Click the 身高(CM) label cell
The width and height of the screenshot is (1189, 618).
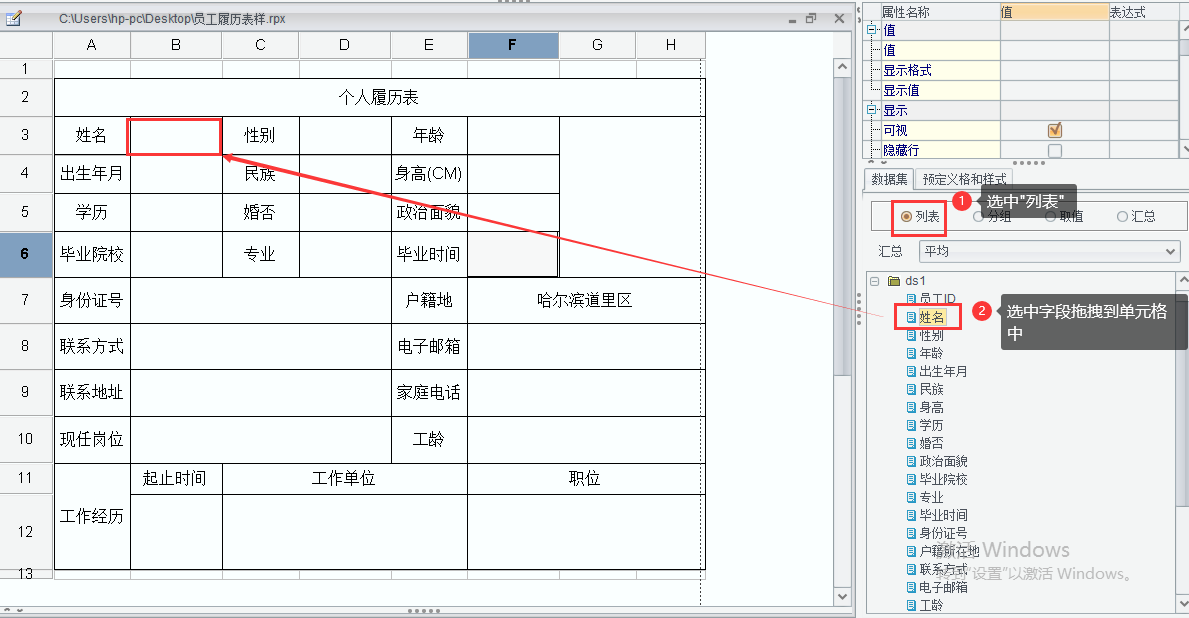pyautogui.click(x=428, y=174)
